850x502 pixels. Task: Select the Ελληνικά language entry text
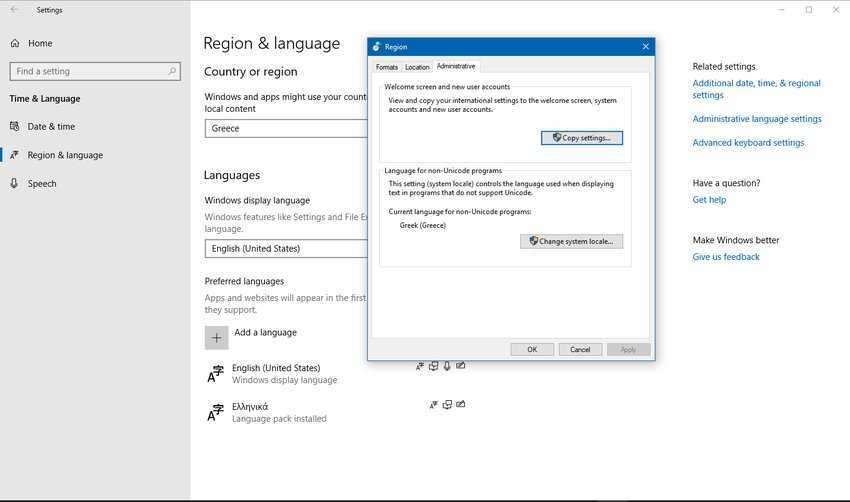click(x=250, y=407)
